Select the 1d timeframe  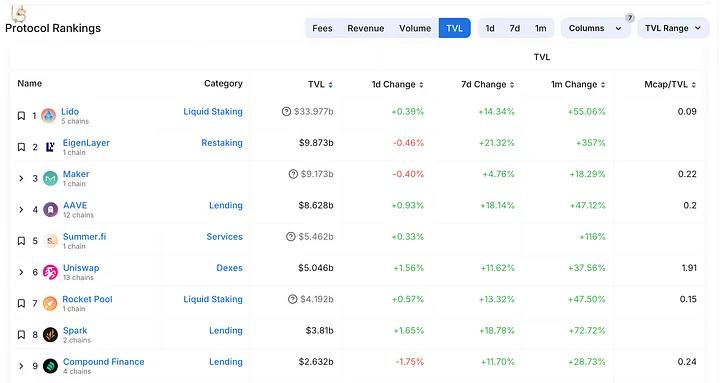click(490, 28)
